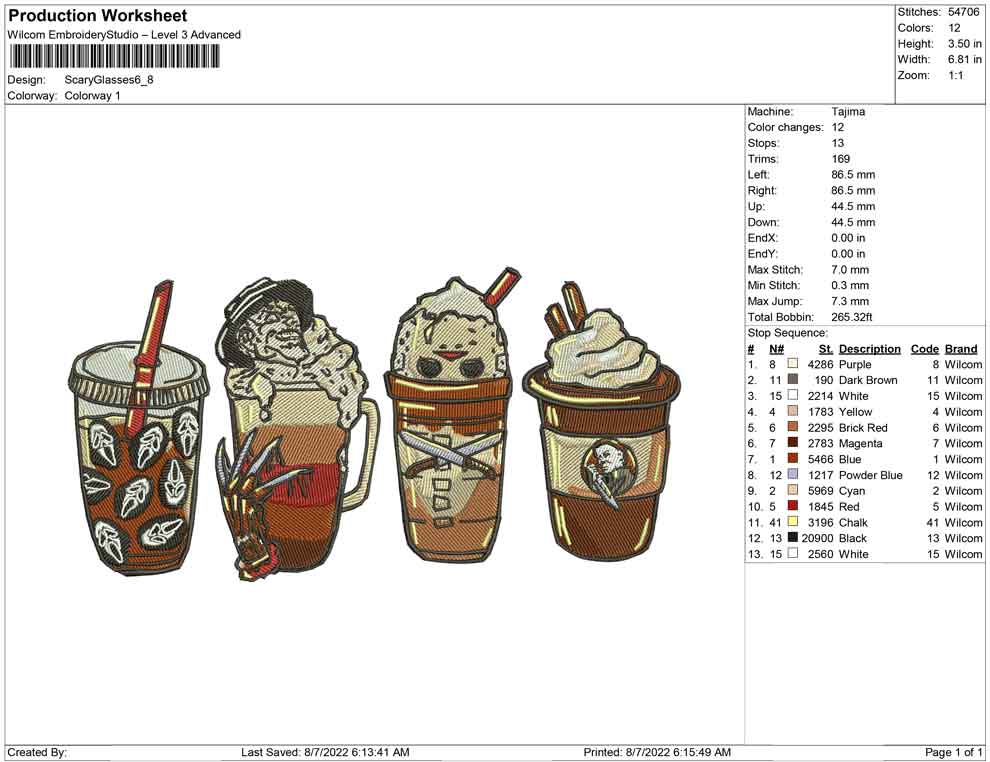Select the Magenta thread swatch
The height and width of the screenshot is (762, 990).
[793, 443]
